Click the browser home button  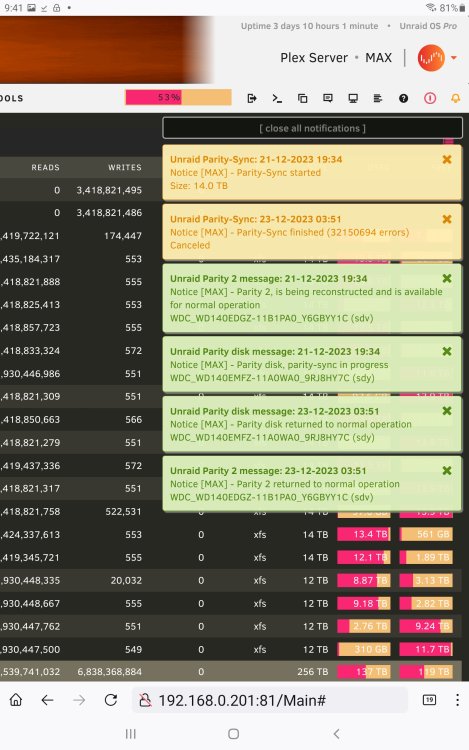pyautogui.click(x=16, y=700)
